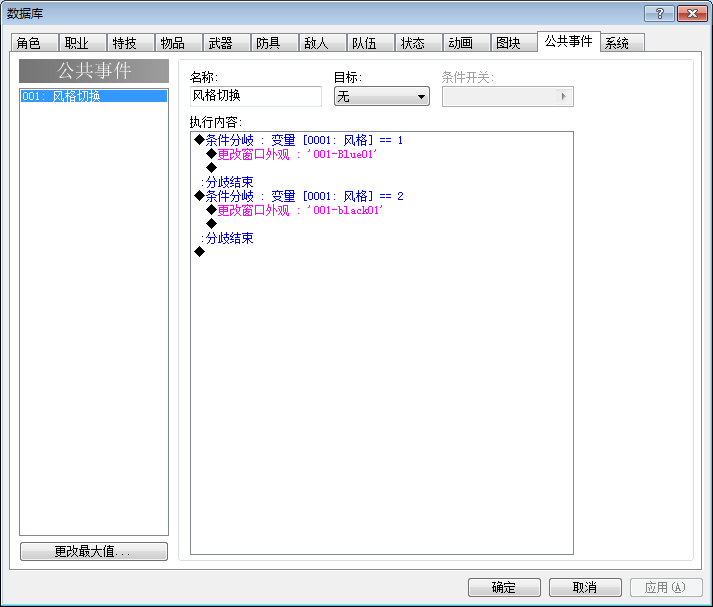The width and height of the screenshot is (713, 607).
Task: Open the 职业 tab
Action: pos(83,43)
